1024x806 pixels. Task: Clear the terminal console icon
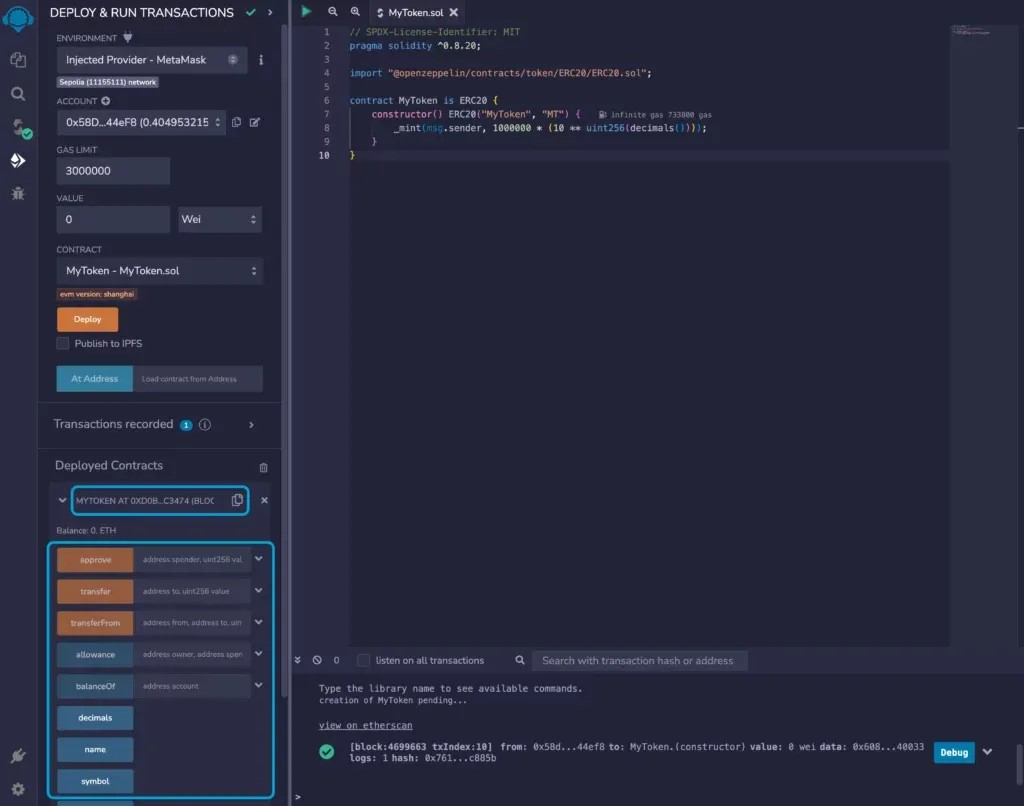point(317,660)
